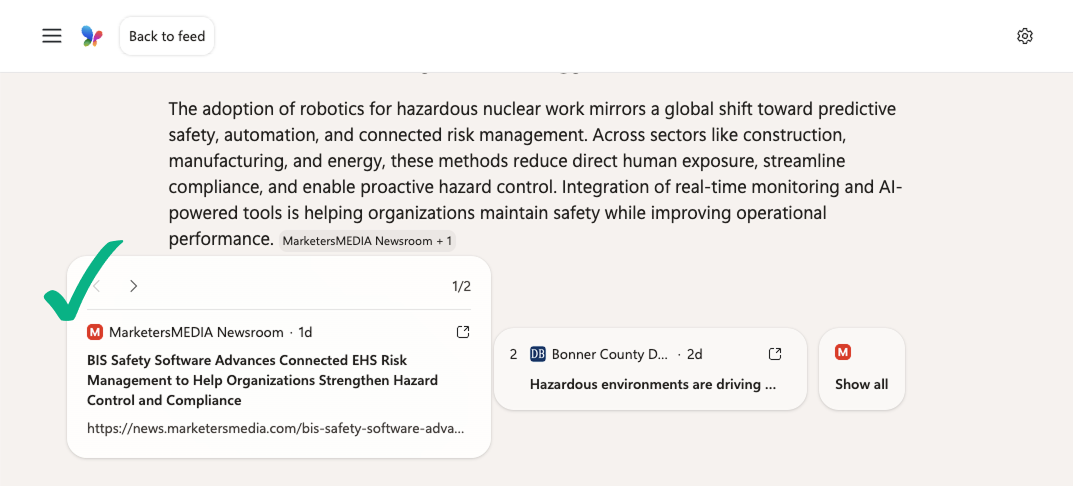This screenshot has width=1073, height=486.
Task: Open Bonner County external link icon
Action: click(775, 354)
